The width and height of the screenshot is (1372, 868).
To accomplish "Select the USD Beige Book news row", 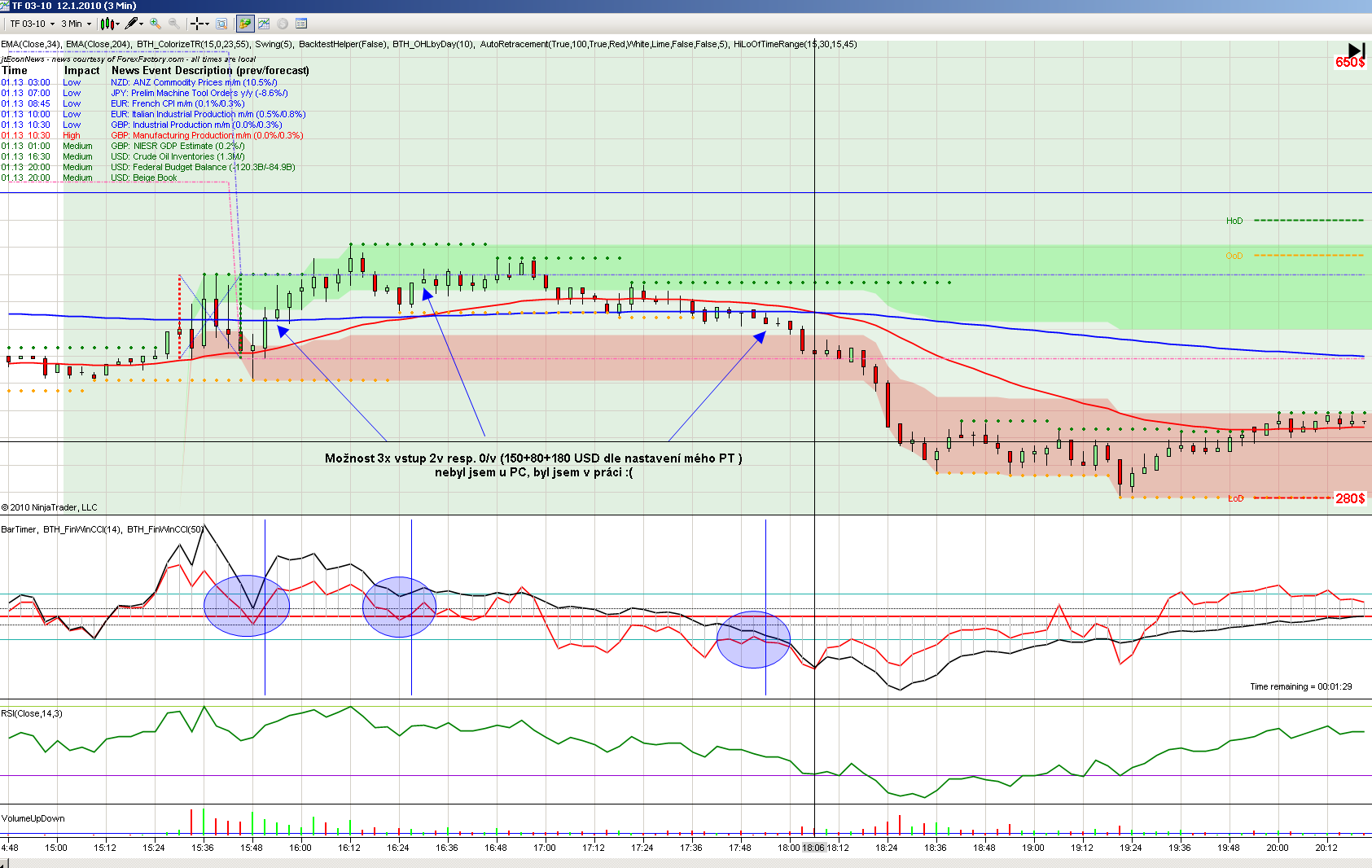I will point(89,178).
